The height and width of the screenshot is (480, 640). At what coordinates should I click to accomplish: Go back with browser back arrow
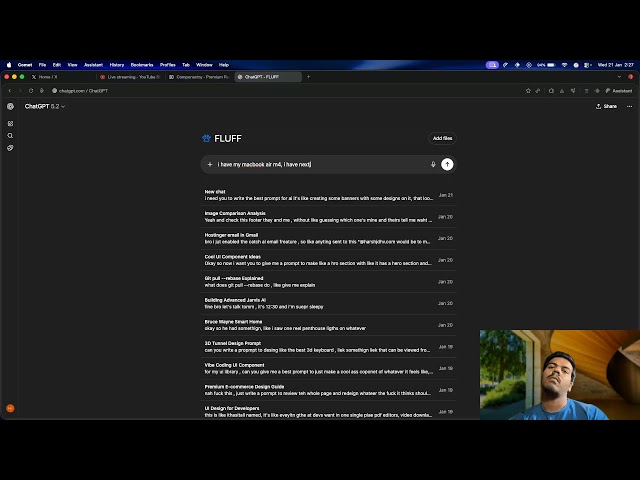[x=10, y=91]
